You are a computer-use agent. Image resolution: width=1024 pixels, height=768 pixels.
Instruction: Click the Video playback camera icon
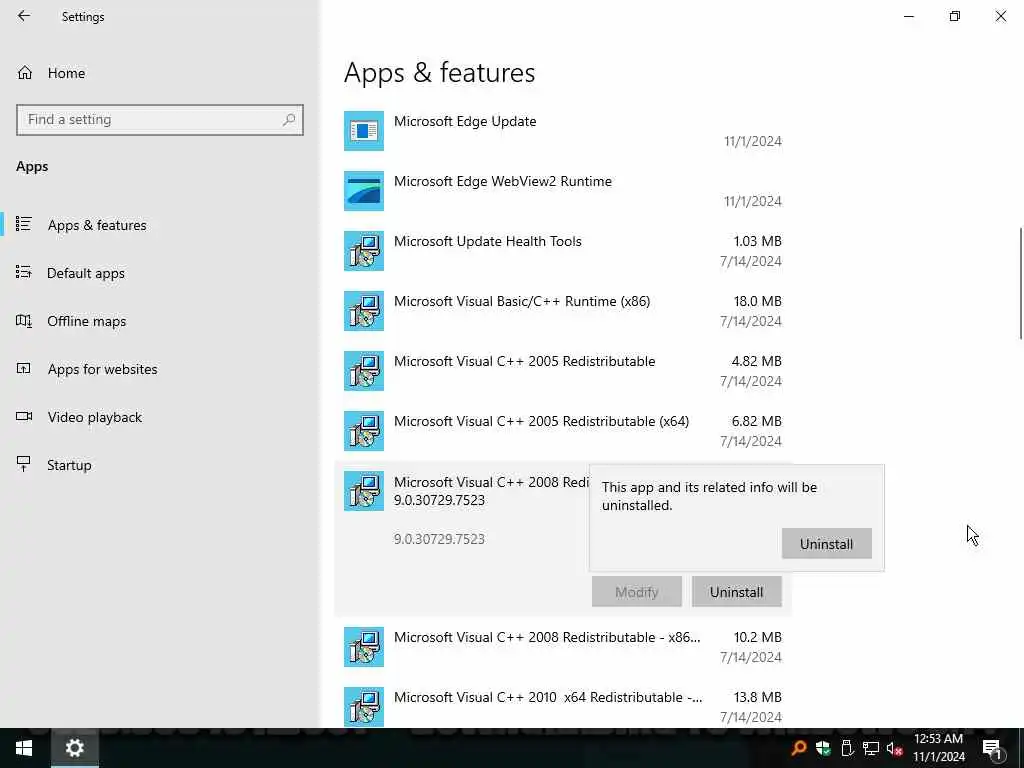24,416
